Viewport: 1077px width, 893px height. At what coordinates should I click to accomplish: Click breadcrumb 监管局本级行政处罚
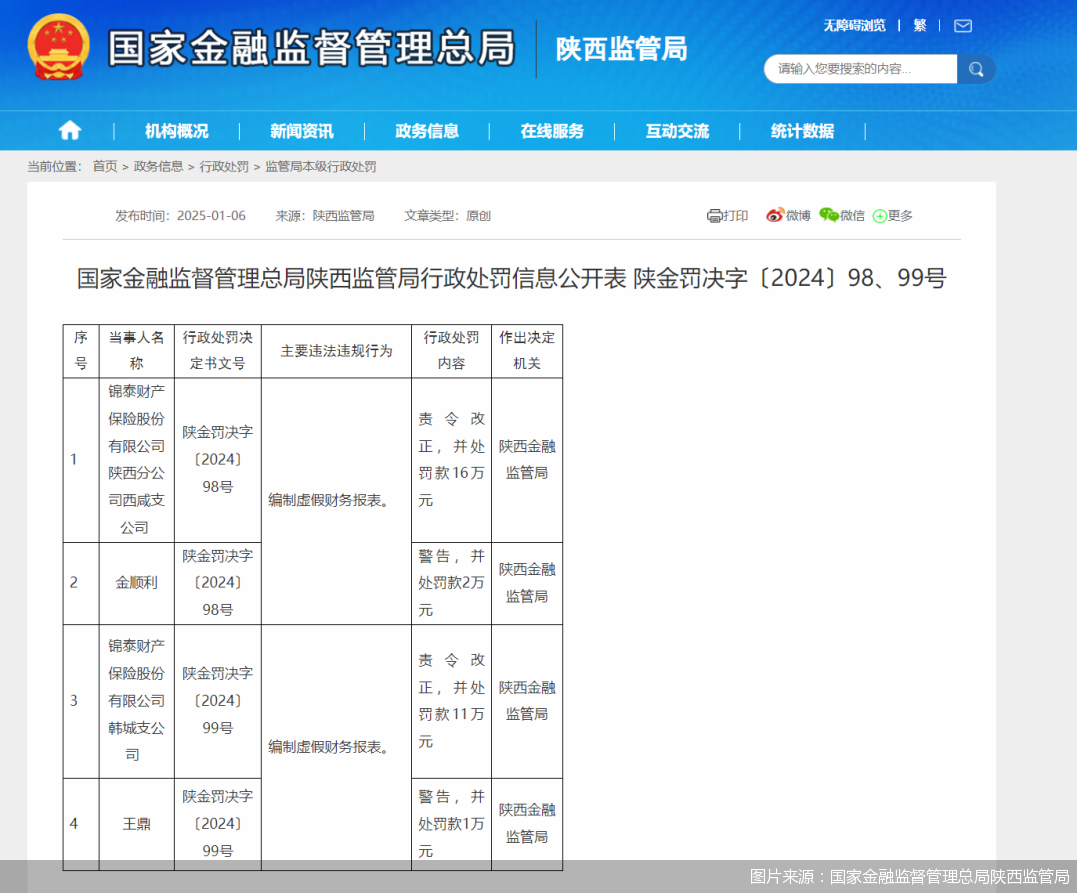pos(321,166)
